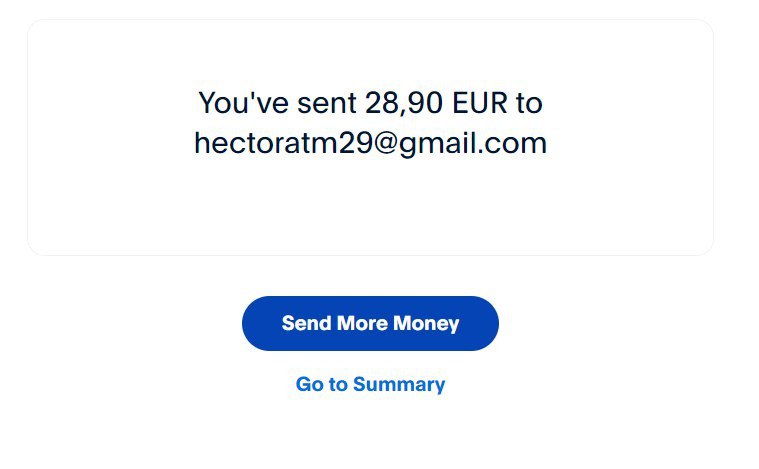Click the word "Summary" in the link
The image size is (759, 469).
tap(399, 385)
